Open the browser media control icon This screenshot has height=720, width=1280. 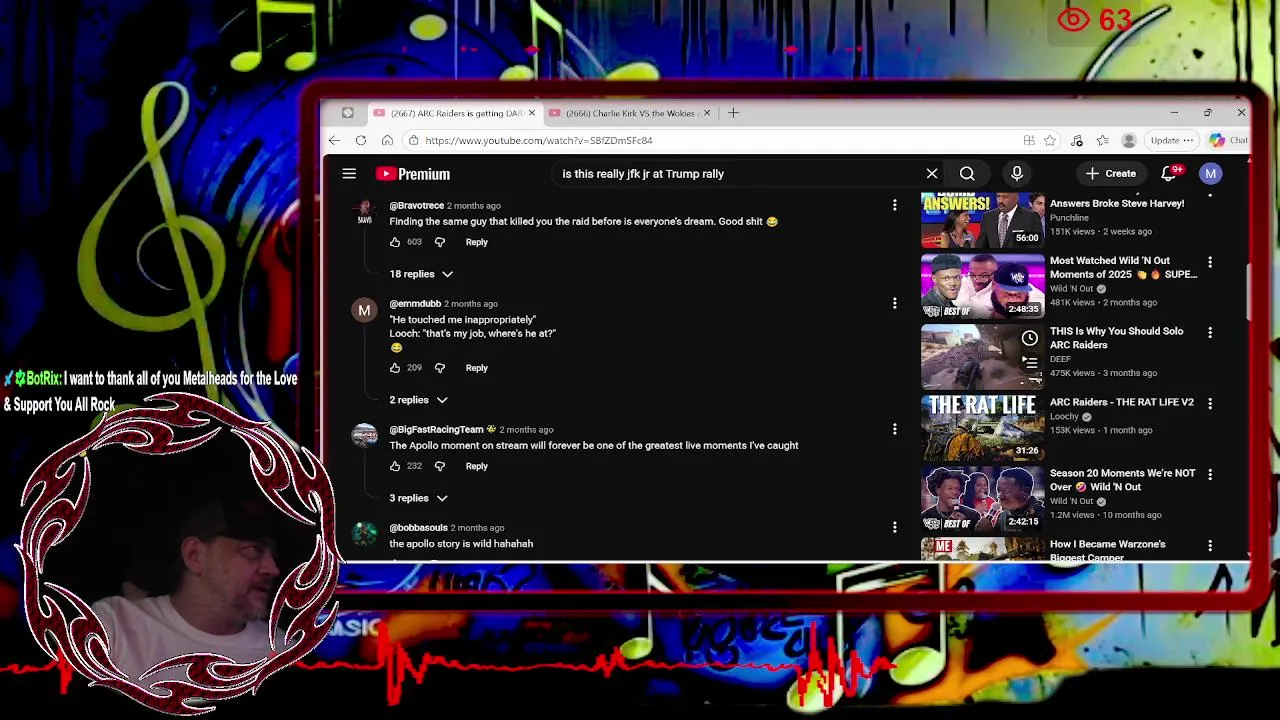(1077, 140)
